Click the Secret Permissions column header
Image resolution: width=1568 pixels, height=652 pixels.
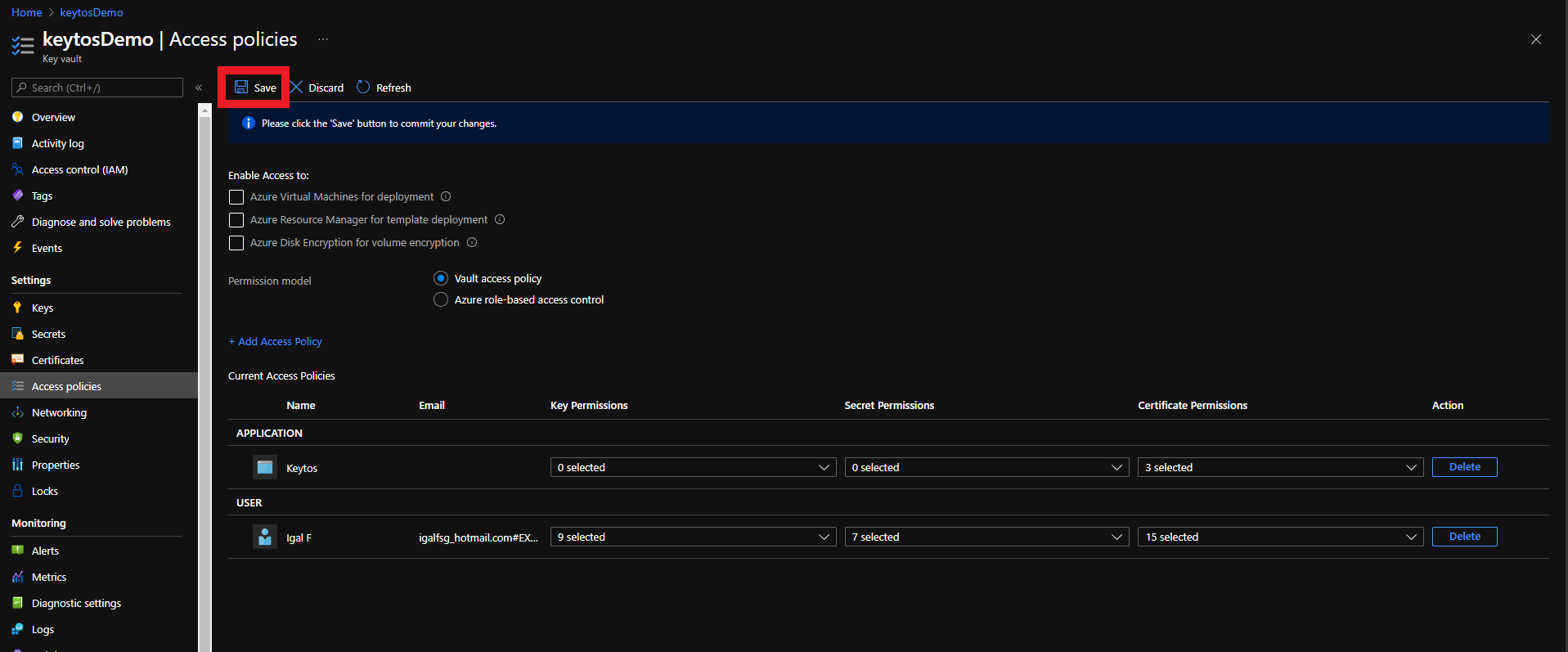(x=889, y=405)
